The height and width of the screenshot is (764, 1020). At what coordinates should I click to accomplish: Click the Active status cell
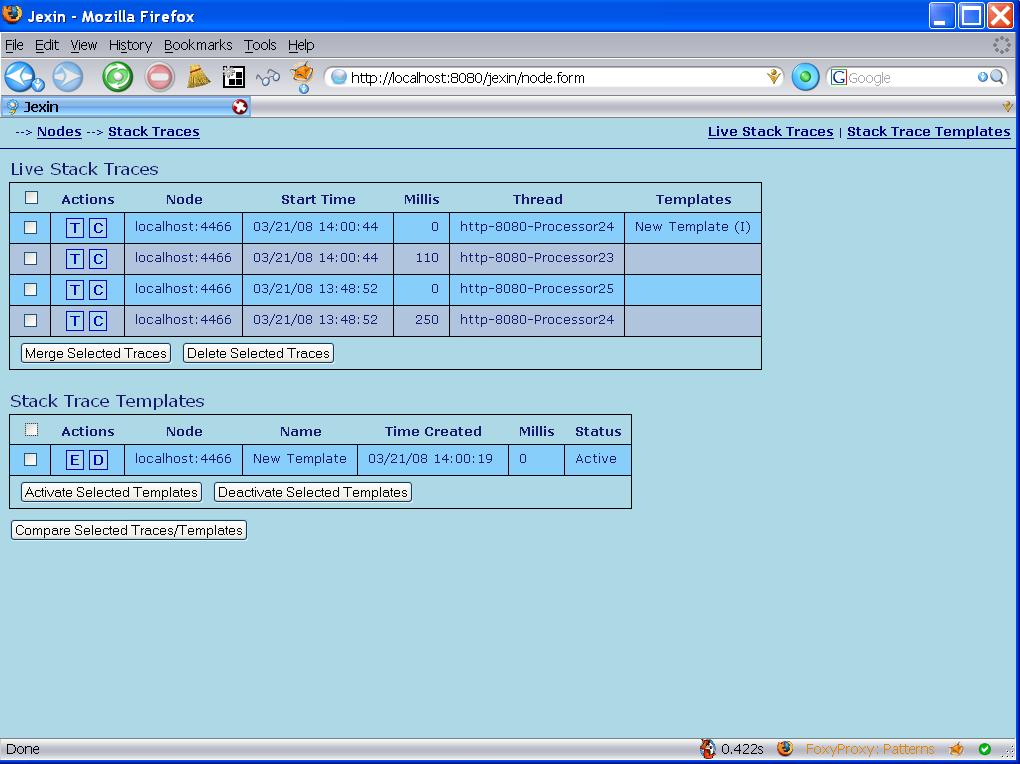[x=598, y=459]
